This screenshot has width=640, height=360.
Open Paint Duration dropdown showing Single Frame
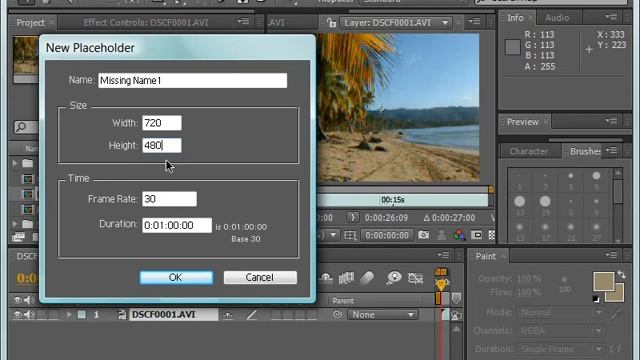(562, 349)
